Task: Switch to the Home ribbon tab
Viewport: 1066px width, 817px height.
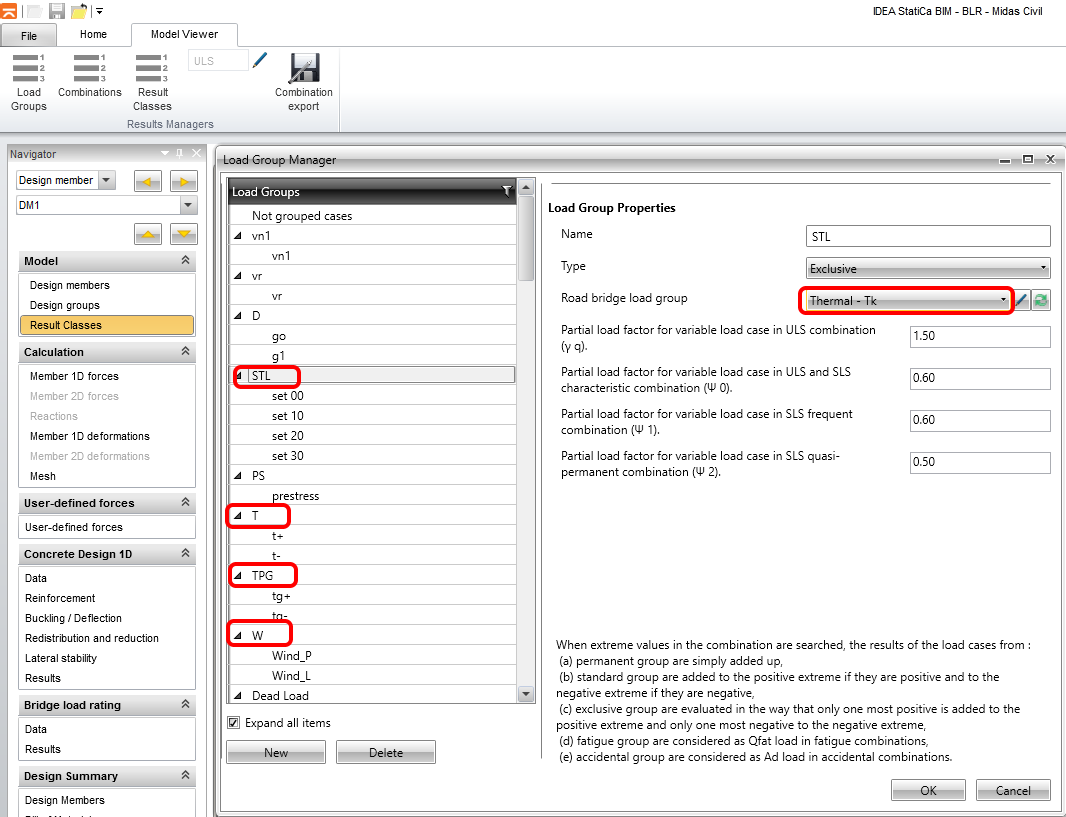Action: (x=93, y=34)
